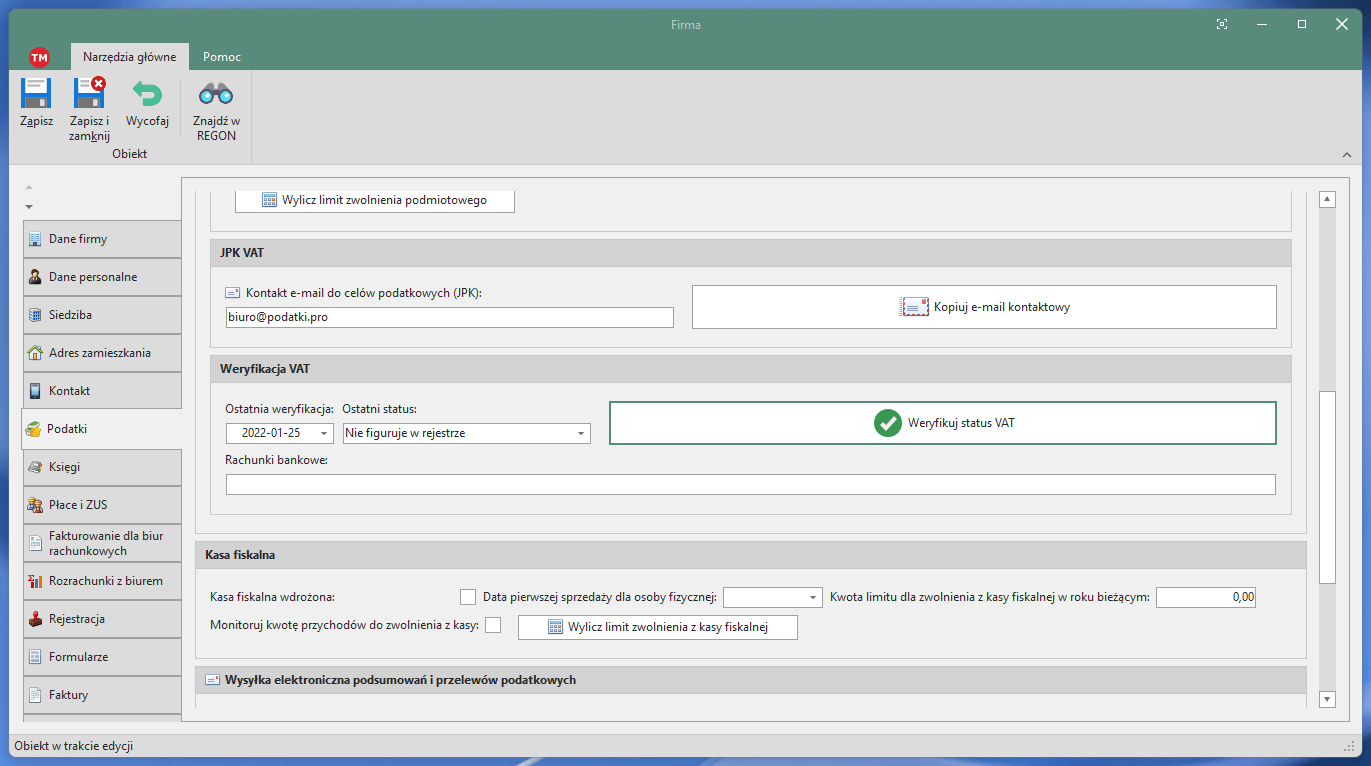The height and width of the screenshot is (766, 1371).
Task: Click the Wylicz limit zwolnienia podmiotowego button
Action: pyautogui.click(x=374, y=200)
